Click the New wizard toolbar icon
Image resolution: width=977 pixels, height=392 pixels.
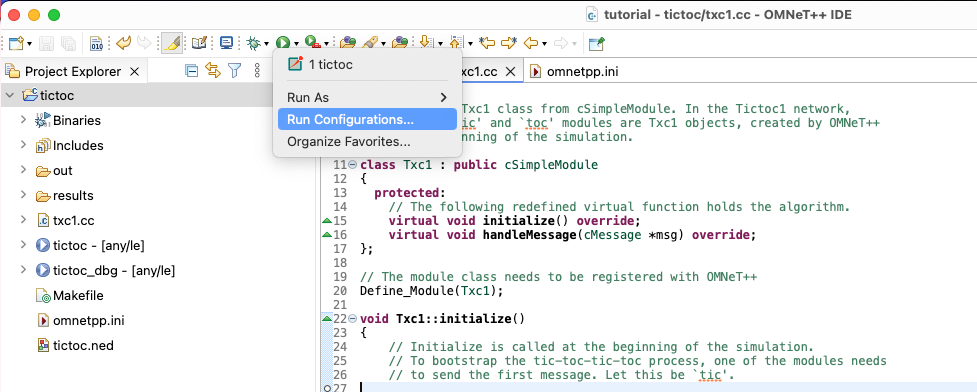[x=16, y=43]
